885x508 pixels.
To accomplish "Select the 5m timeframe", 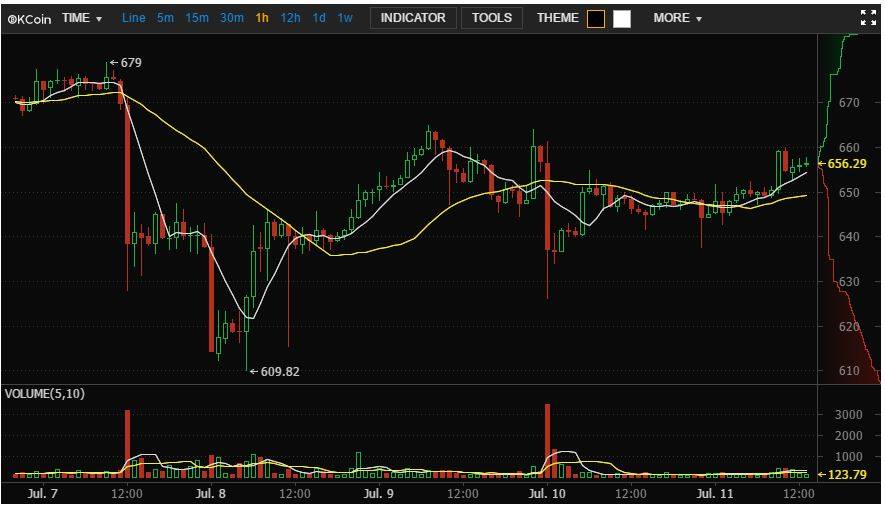I will [165, 18].
